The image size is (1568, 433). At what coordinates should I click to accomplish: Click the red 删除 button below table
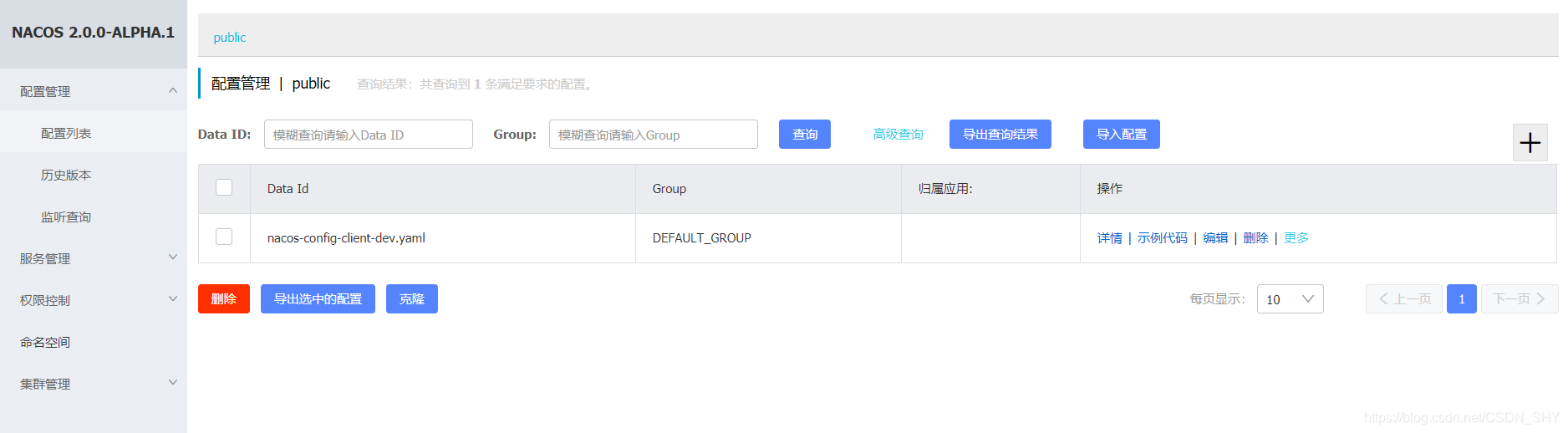pyautogui.click(x=224, y=298)
